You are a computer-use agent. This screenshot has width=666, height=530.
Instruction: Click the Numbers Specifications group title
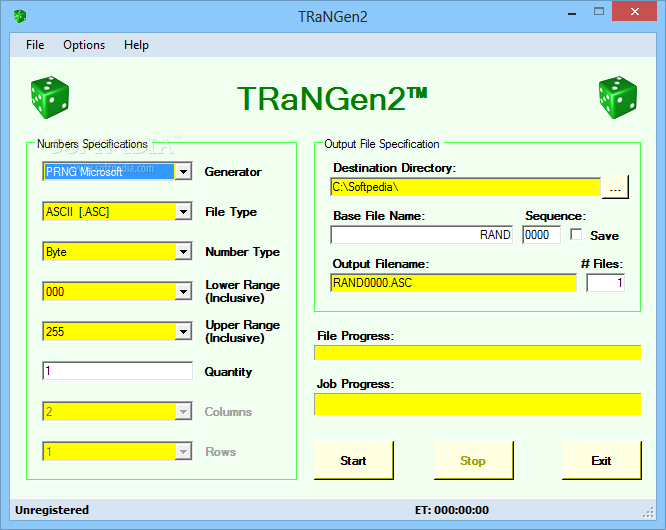click(92, 144)
